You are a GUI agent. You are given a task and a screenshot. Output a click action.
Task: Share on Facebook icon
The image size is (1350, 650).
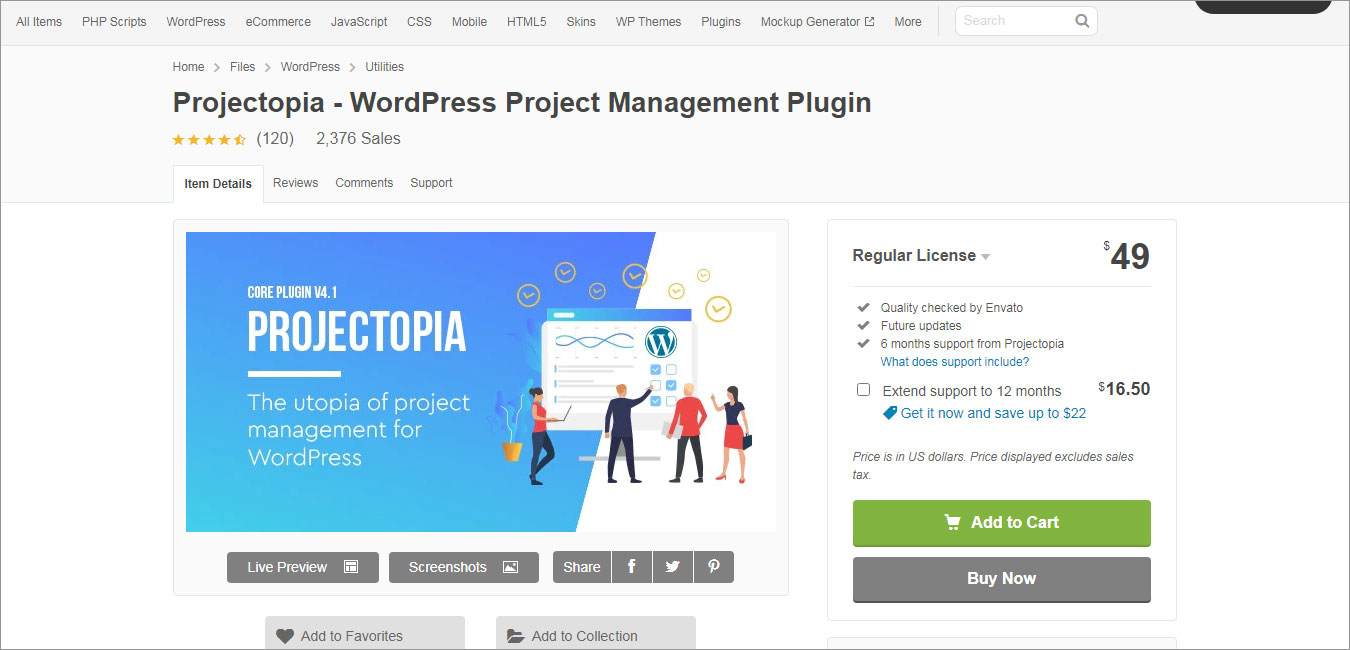click(631, 567)
